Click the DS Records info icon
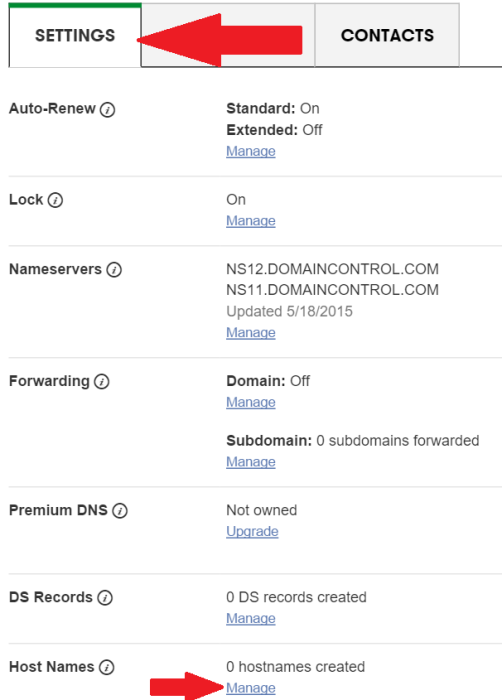Image resolution: width=502 pixels, height=700 pixels. [x=105, y=598]
